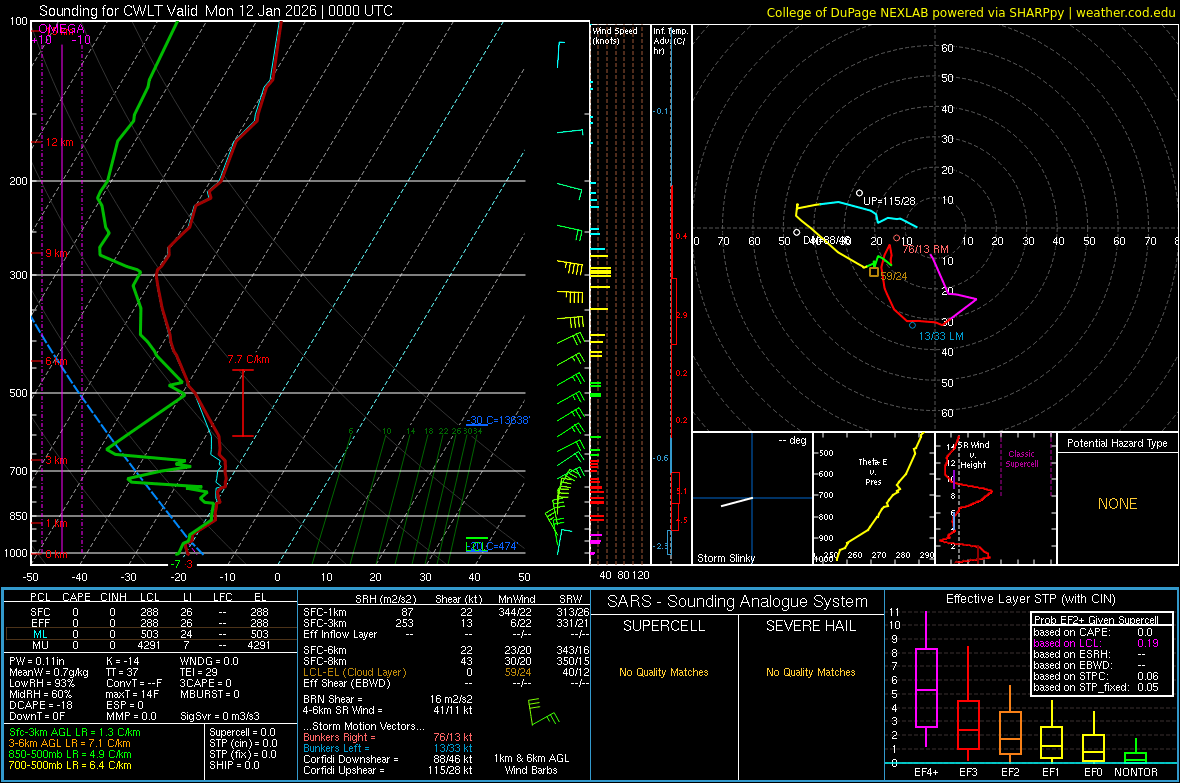This screenshot has width=1180, height=783.
Task: Click the 'weather.cod.edu' College of DuPage credit text
Action: (1125, 12)
